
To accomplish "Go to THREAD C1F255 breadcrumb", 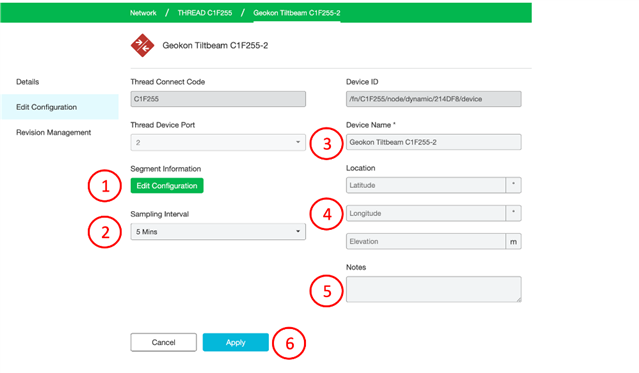I will point(205,13).
